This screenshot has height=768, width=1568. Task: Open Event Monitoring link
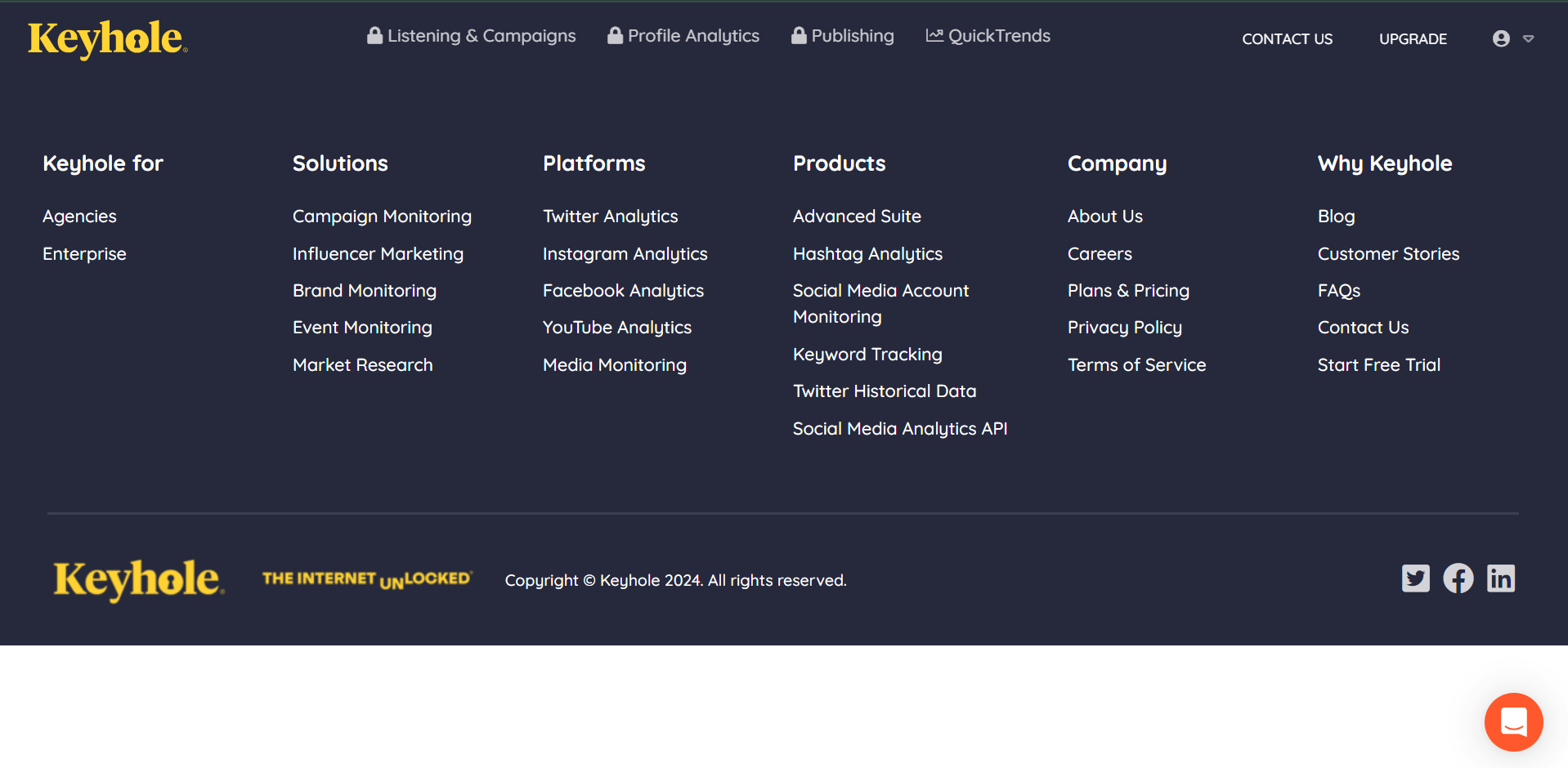coord(362,328)
